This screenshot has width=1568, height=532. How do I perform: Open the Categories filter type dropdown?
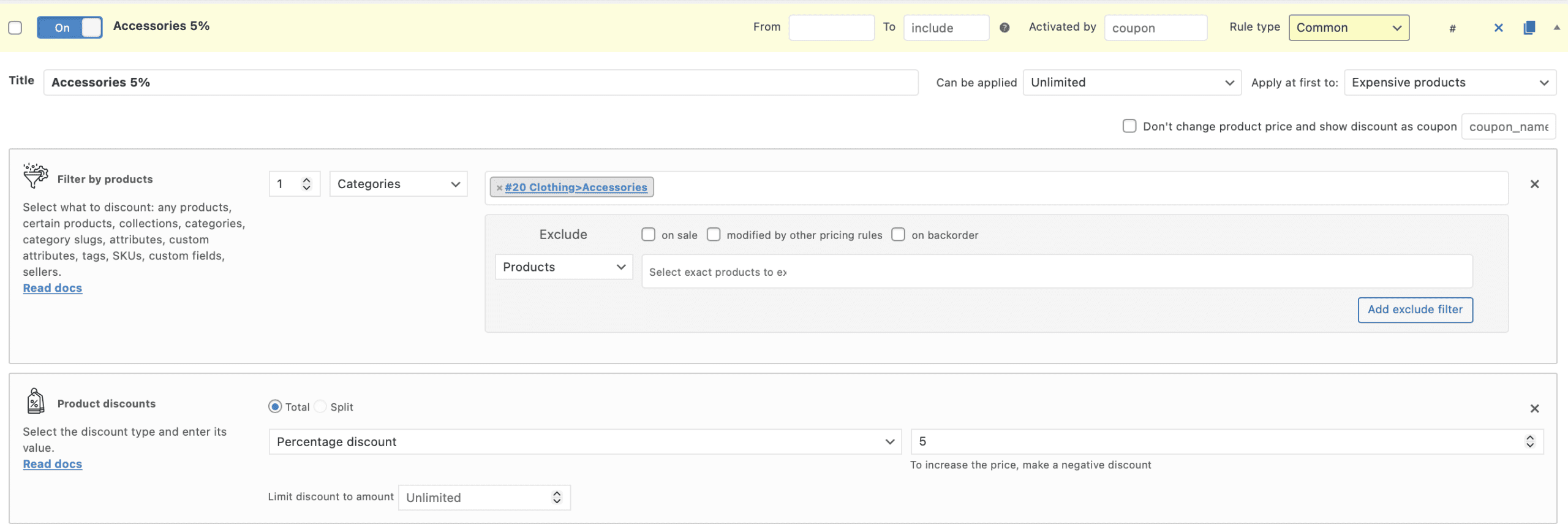[x=398, y=184]
